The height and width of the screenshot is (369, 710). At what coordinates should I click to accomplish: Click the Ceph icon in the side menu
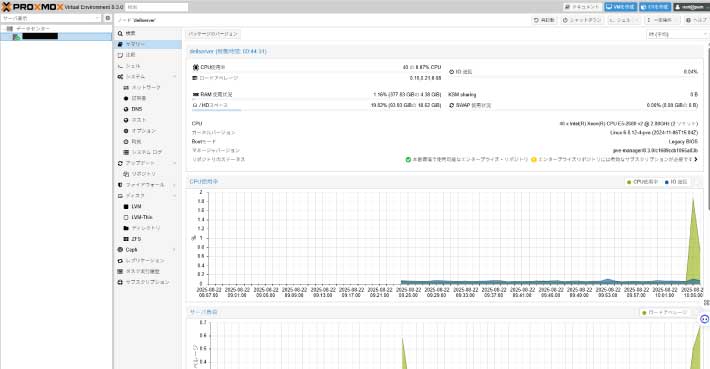(x=120, y=250)
